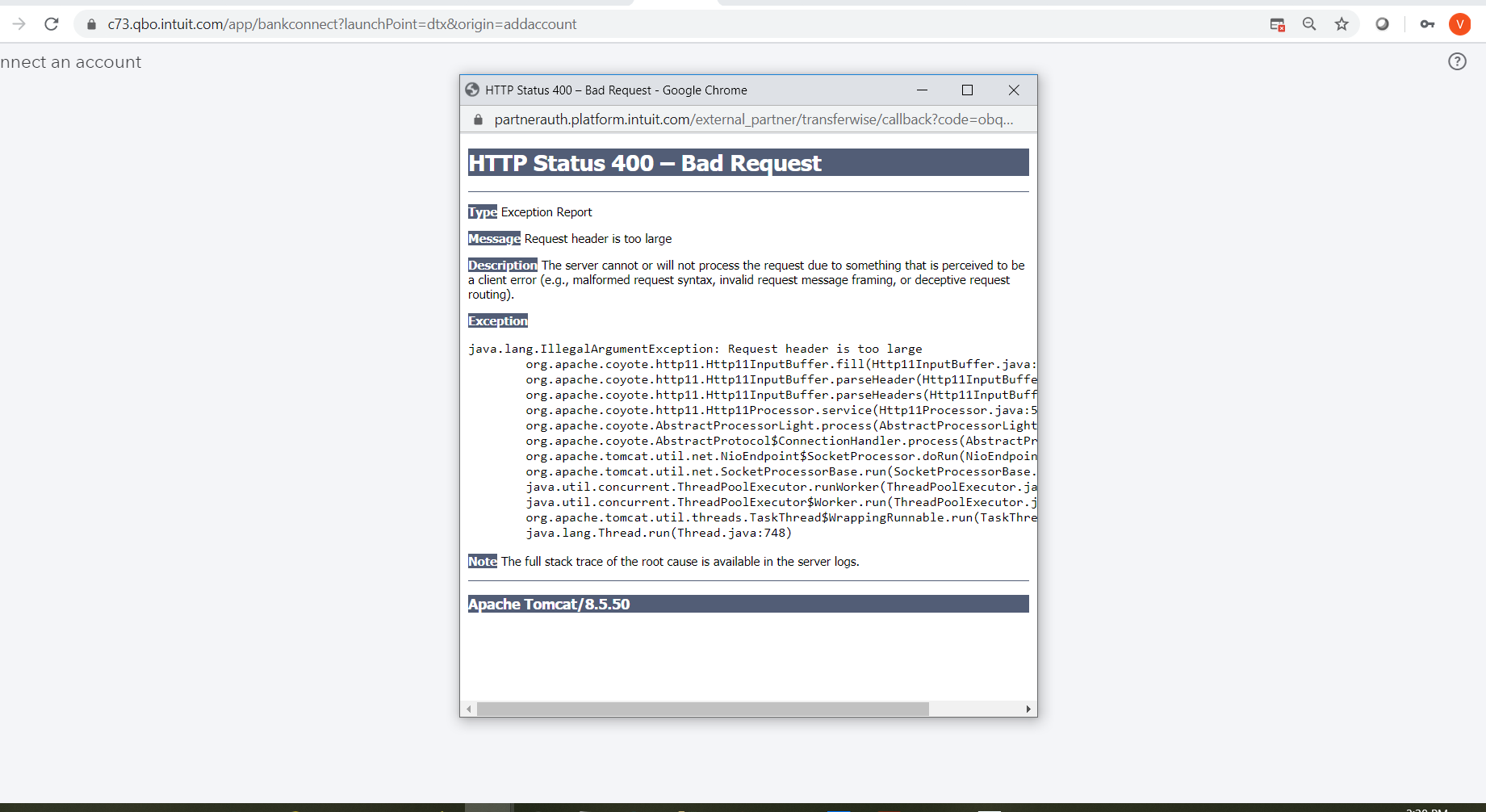Open the round extension icon
Viewport: 1486px width, 812px height.
tap(1382, 24)
